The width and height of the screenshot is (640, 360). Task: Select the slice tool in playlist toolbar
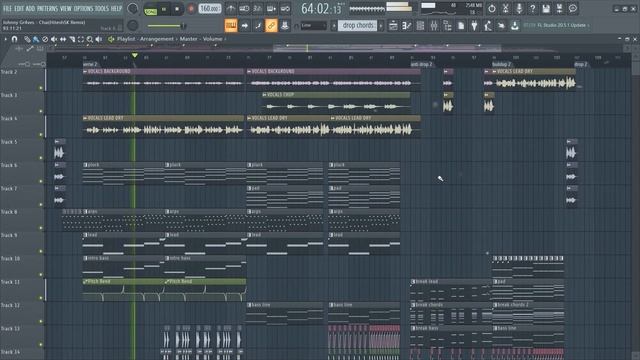[72, 39]
